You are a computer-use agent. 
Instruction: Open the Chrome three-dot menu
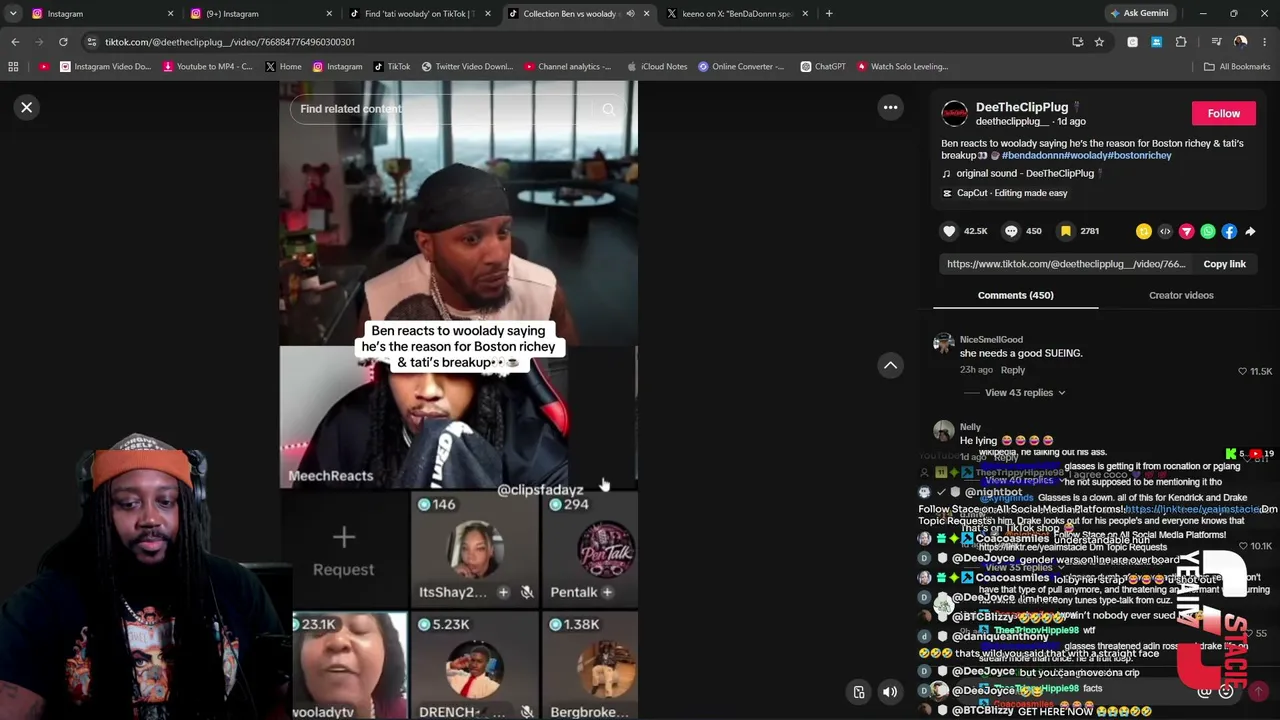click(1265, 42)
